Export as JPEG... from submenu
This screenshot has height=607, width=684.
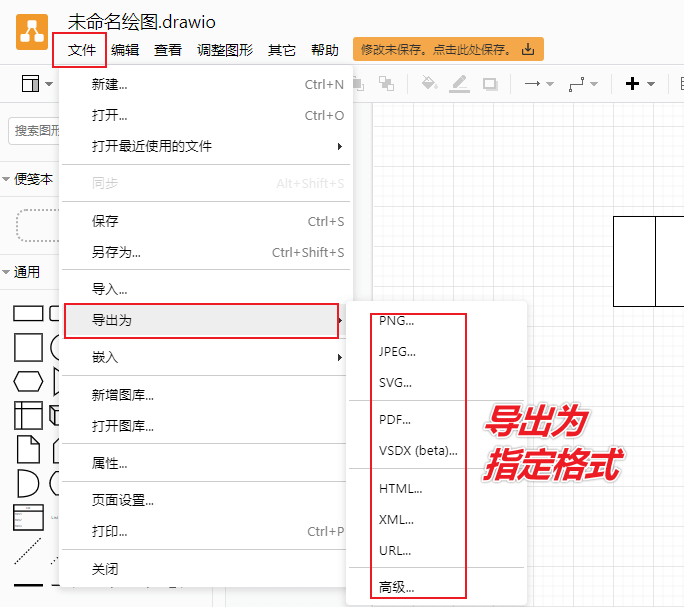point(436,352)
